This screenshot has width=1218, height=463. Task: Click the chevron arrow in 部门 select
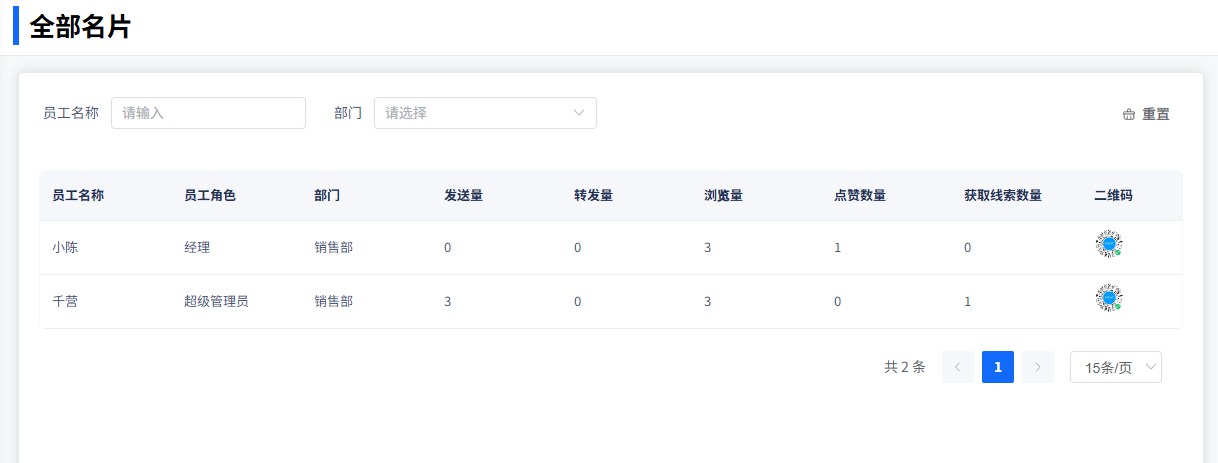tap(579, 113)
